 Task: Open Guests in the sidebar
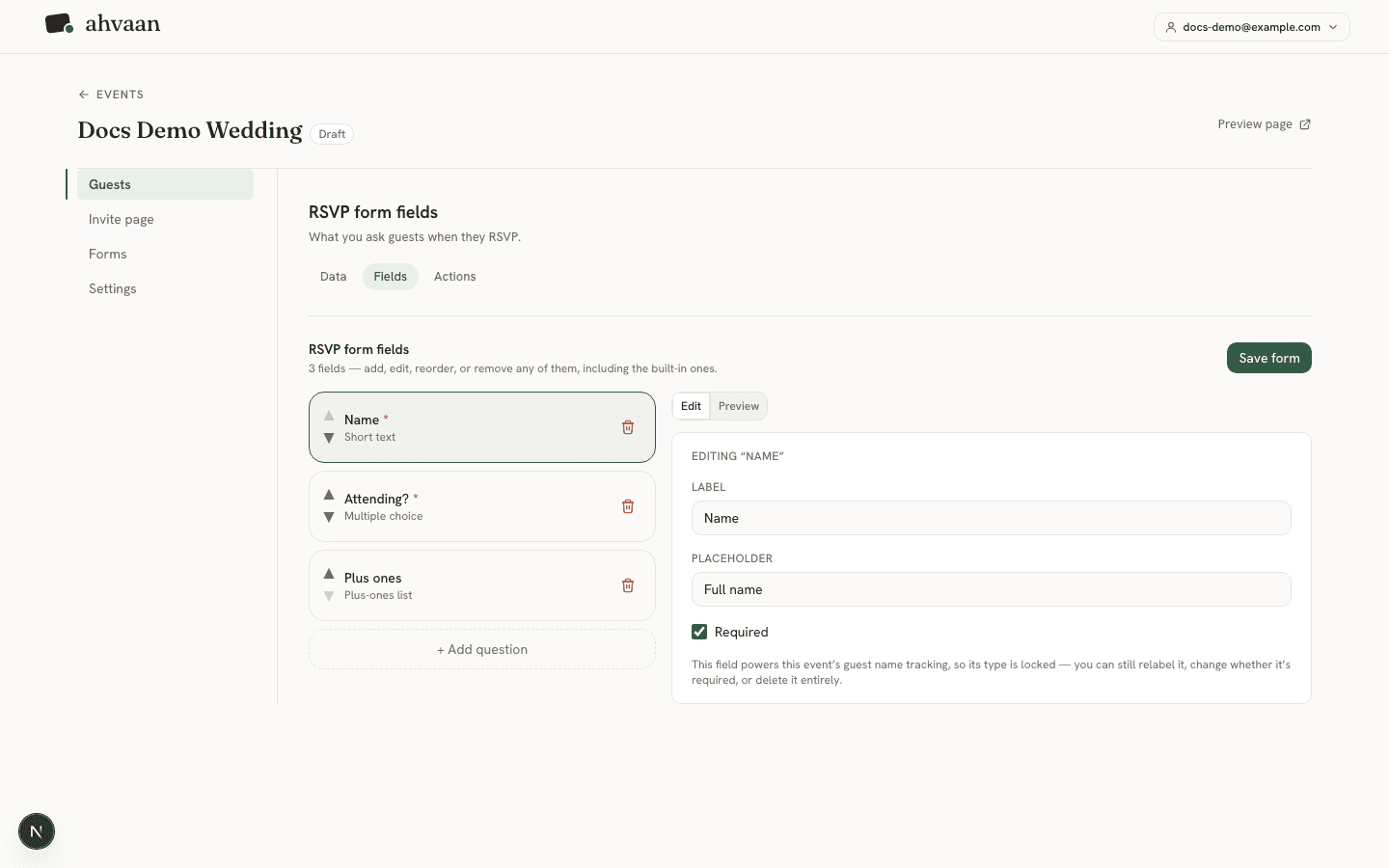click(x=165, y=184)
